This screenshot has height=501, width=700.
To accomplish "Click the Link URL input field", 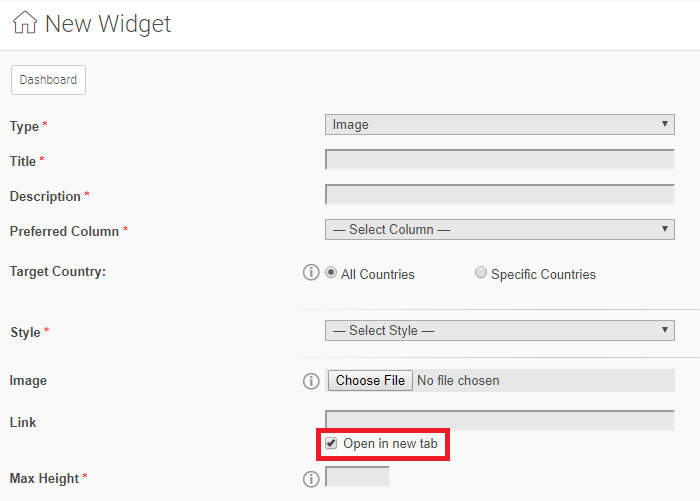I will (x=500, y=420).
